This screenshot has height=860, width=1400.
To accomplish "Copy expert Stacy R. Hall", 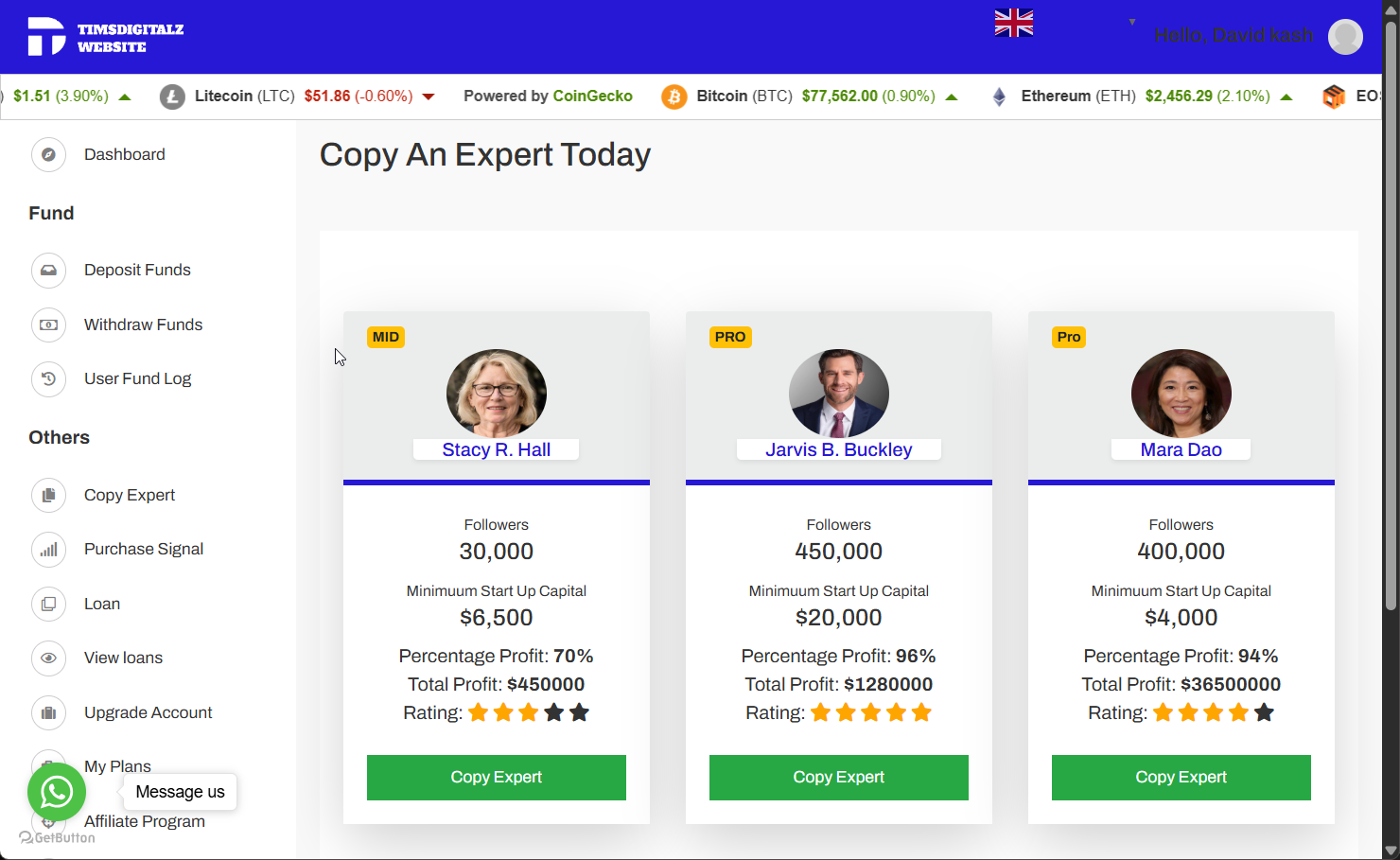I will tap(497, 778).
